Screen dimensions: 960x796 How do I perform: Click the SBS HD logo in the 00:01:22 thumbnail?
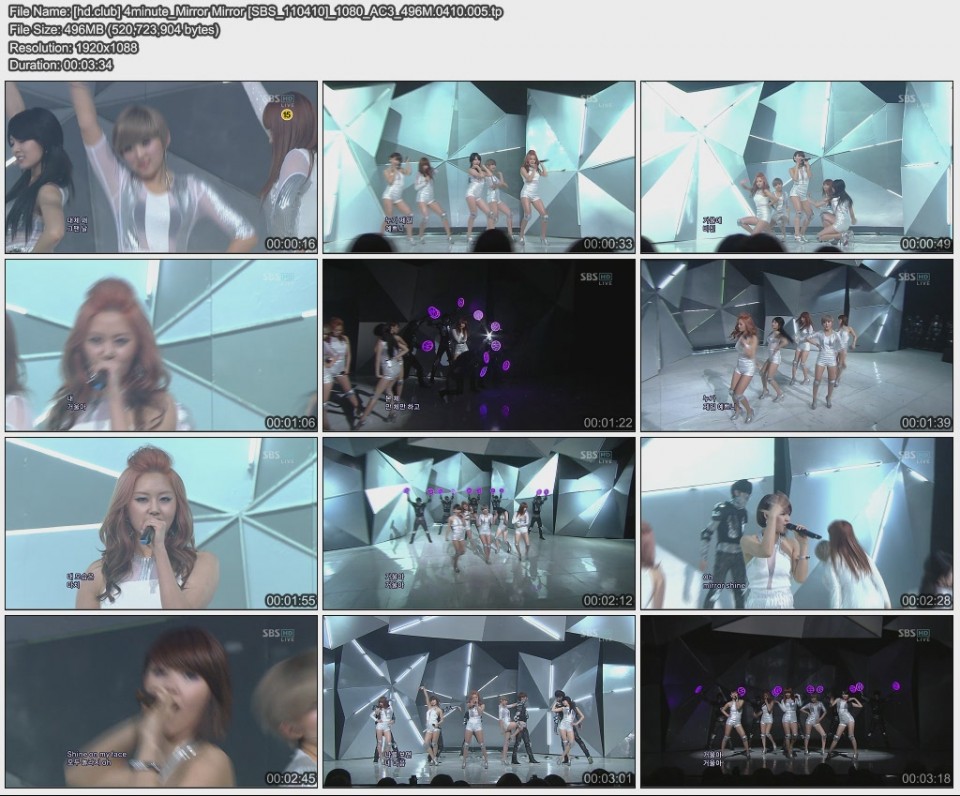pyautogui.click(x=598, y=275)
